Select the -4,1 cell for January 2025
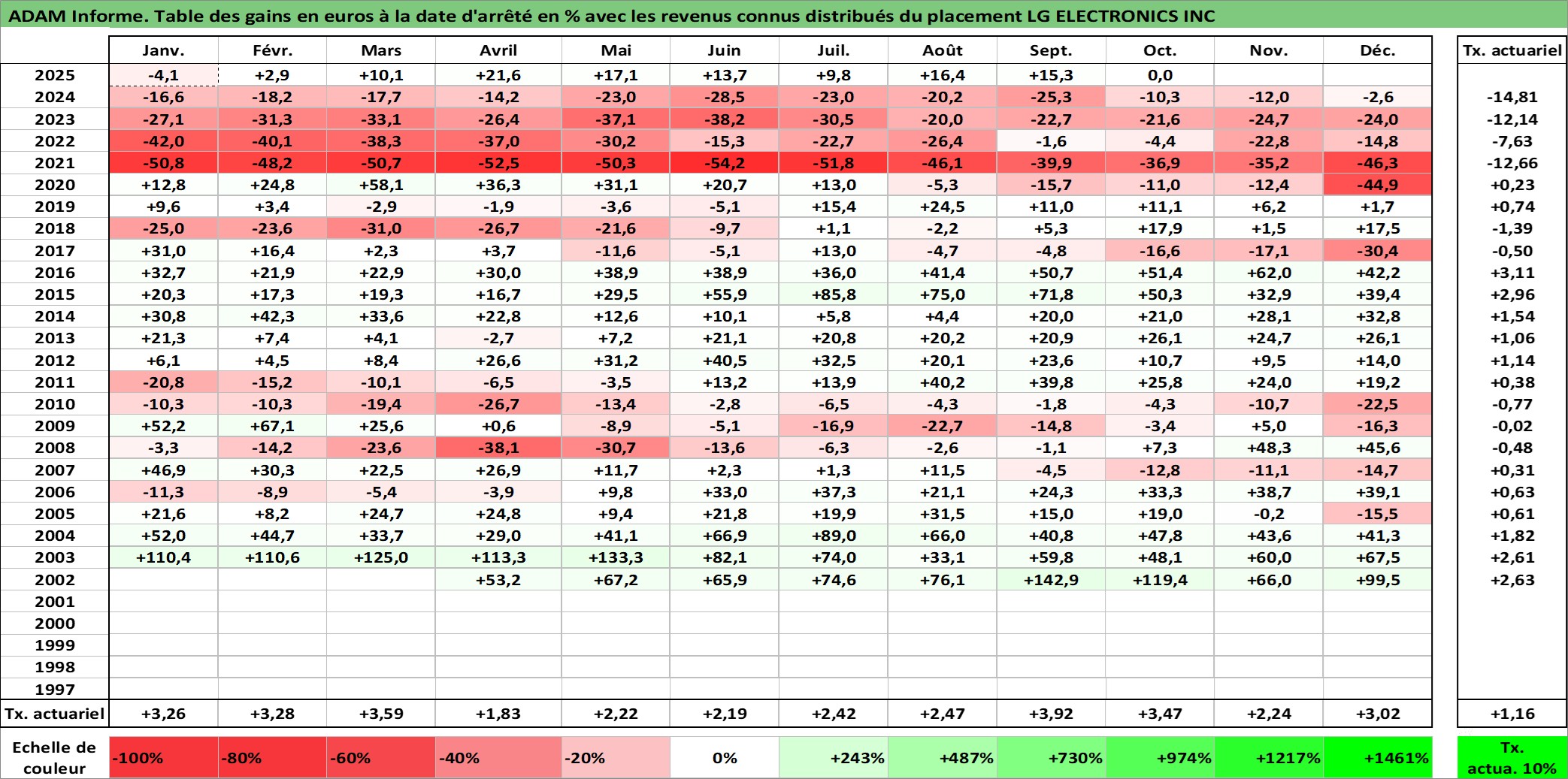Image resolution: width=1568 pixels, height=779 pixels. pos(164,75)
